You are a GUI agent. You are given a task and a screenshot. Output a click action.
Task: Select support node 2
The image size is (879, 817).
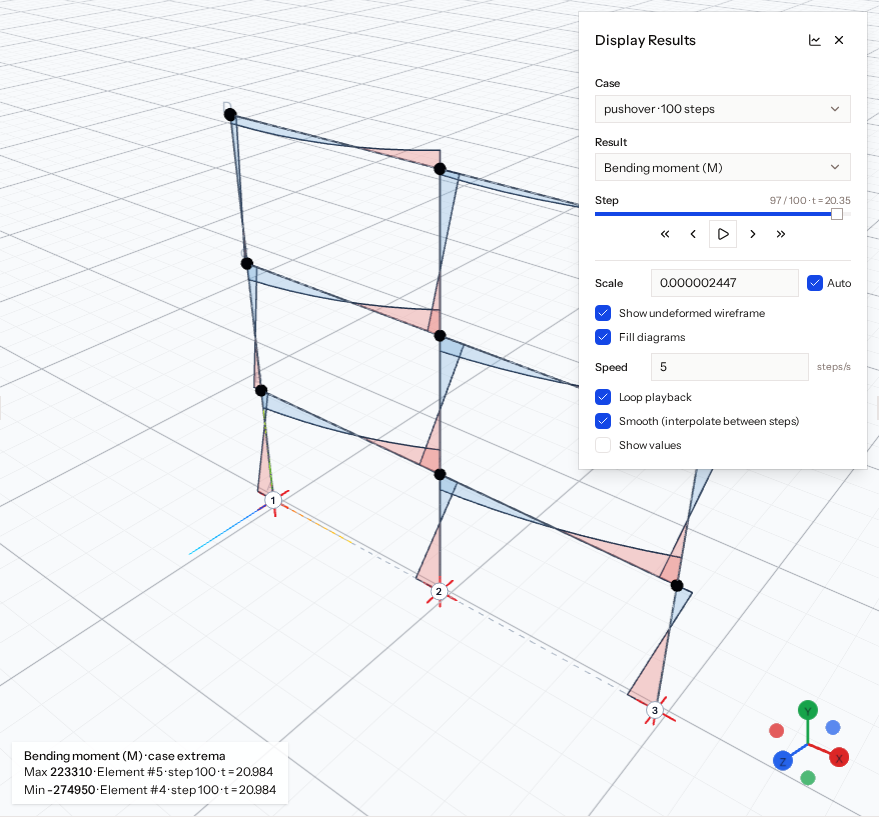tap(439, 592)
